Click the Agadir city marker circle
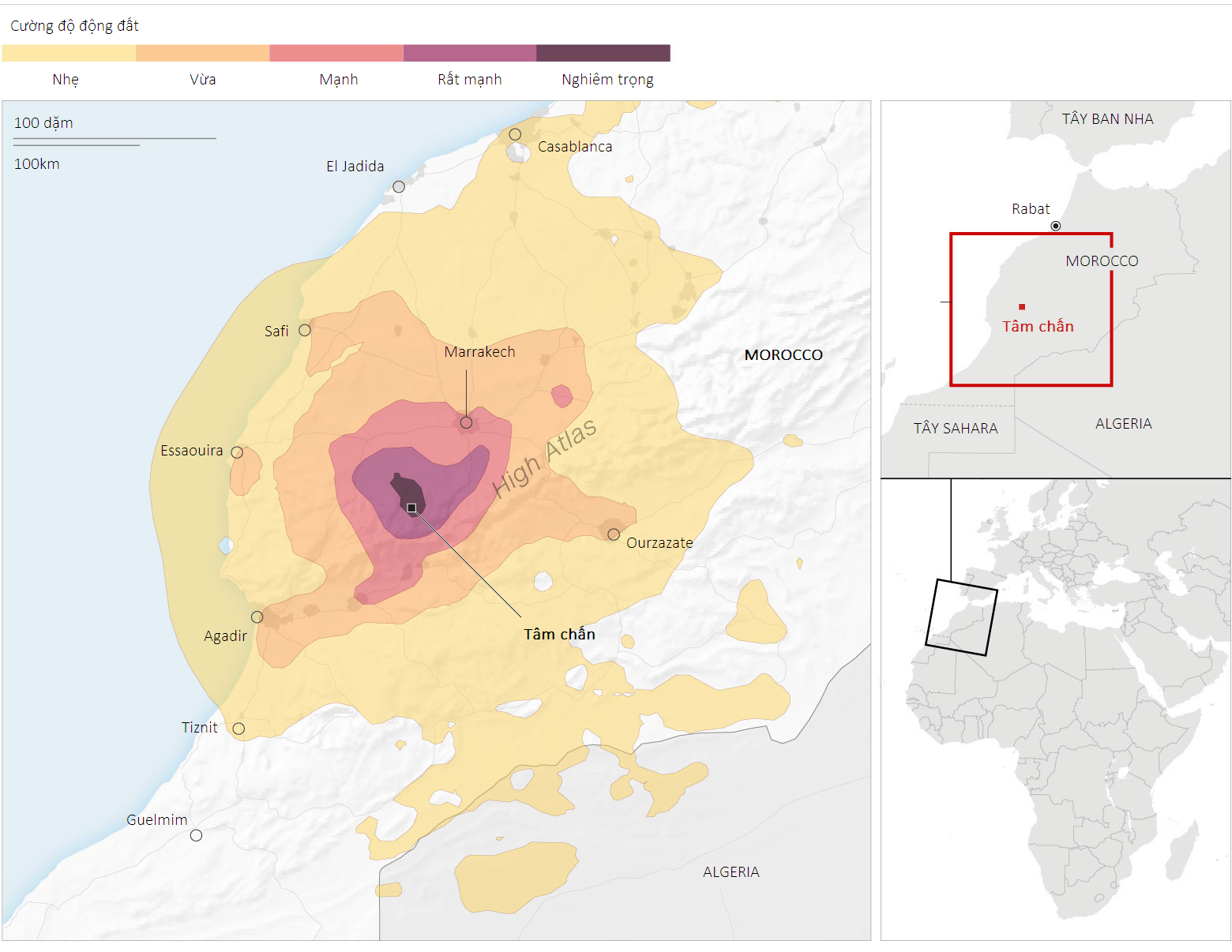 coord(257,617)
